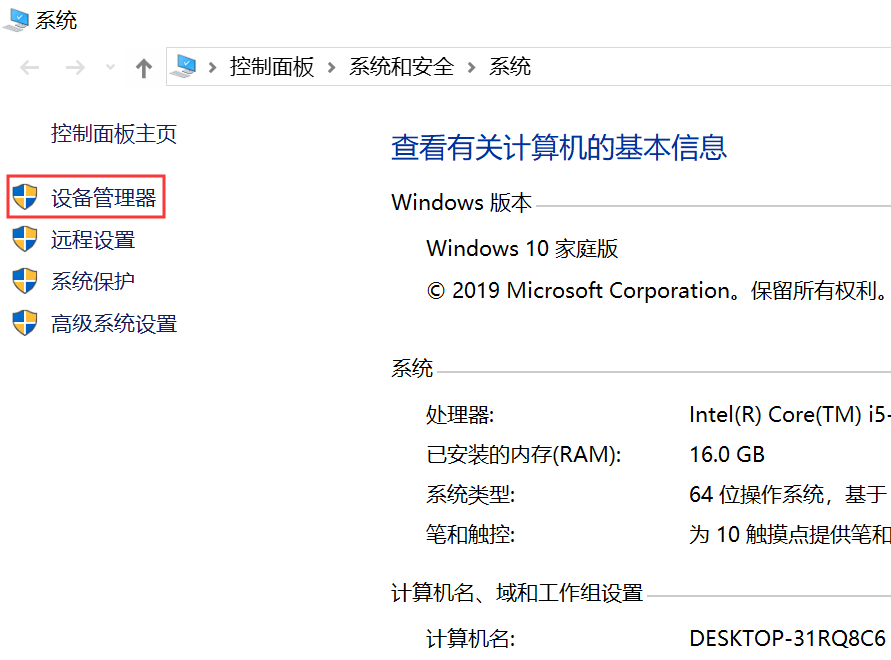Expand the chevron right after 系统和安全 breadcrumb
The image size is (891, 660).
471,68
